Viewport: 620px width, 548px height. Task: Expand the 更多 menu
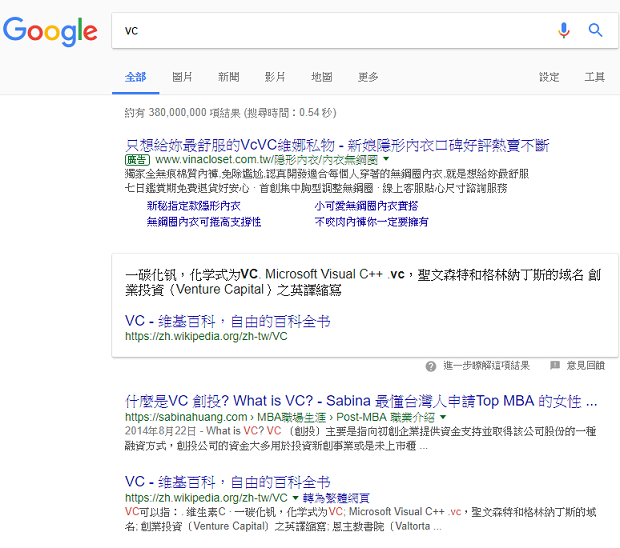tap(368, 77)
